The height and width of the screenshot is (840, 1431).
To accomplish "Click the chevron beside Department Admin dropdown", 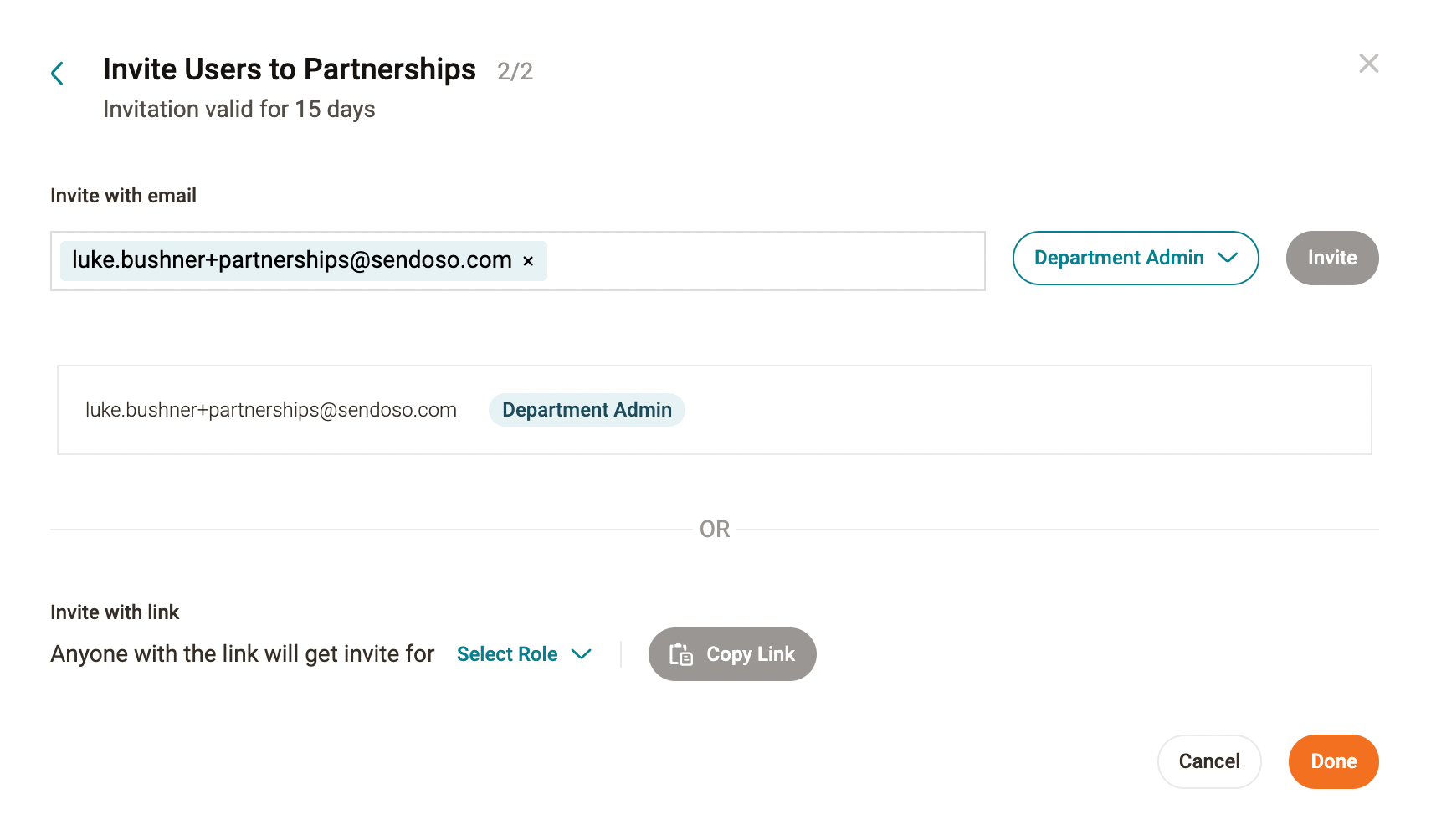I will pyautogui.click(x=1228, y=258).
